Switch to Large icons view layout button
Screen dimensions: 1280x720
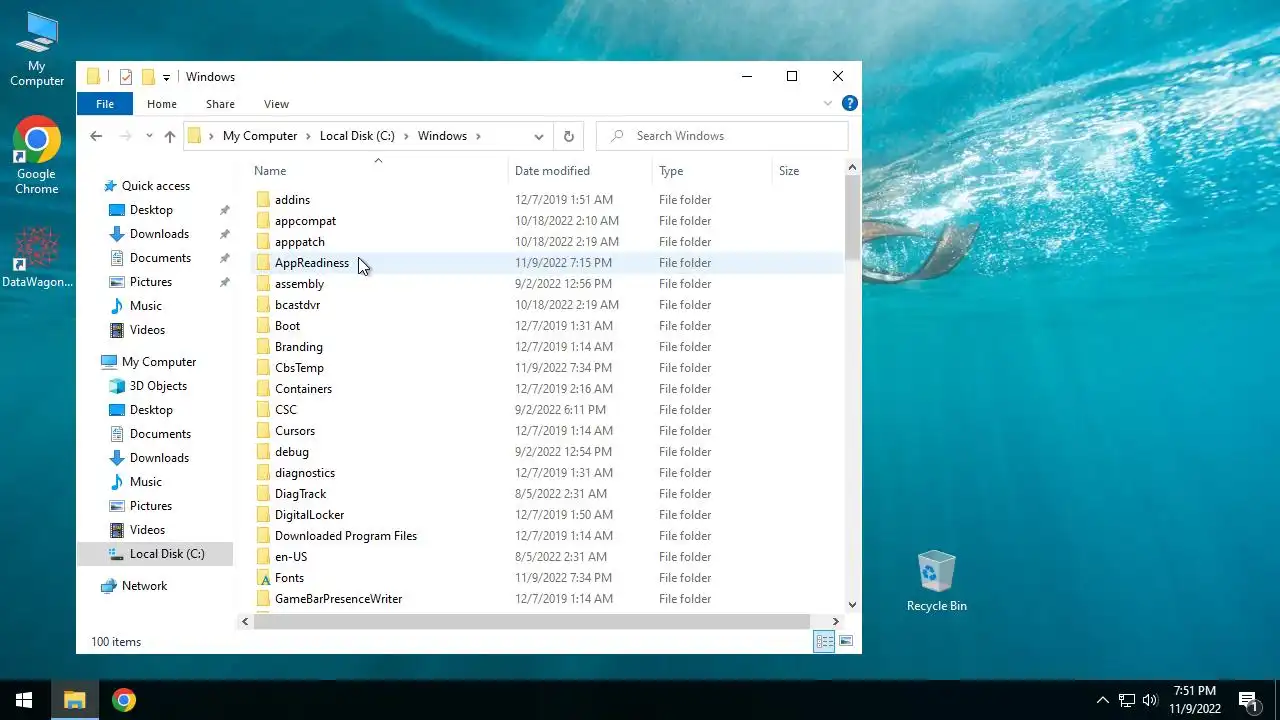(846, 642)
